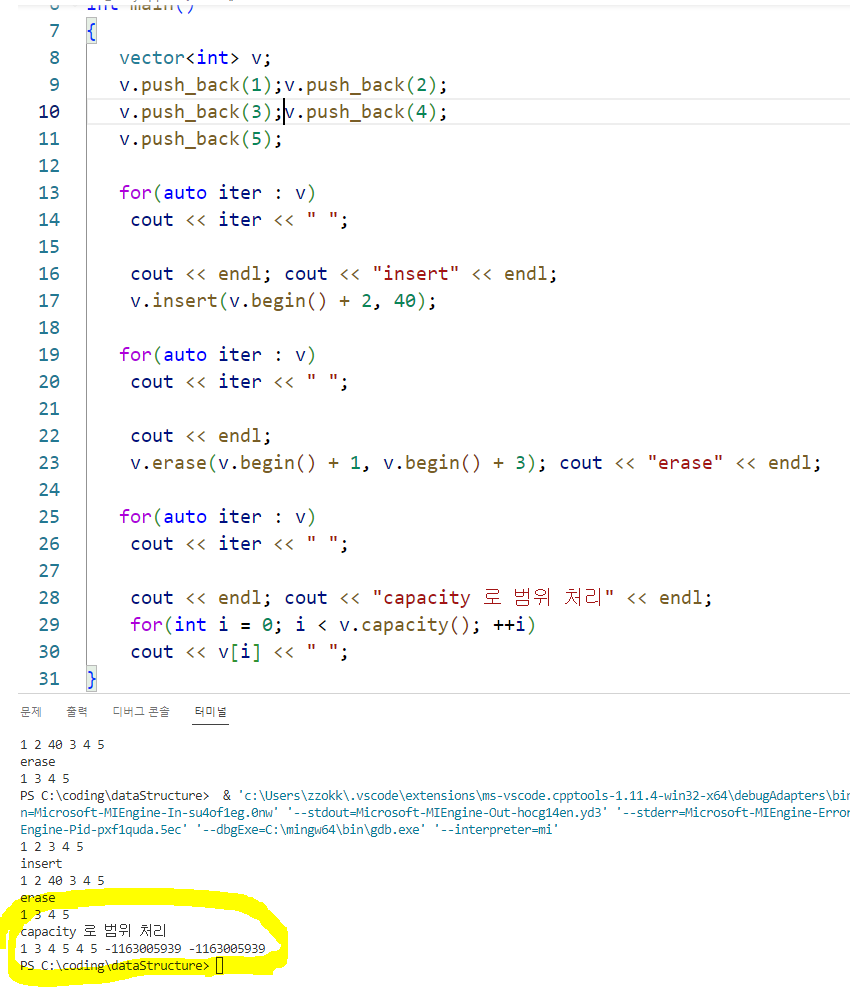Image resolution: width=850 pixels, height=987 pixels.
Task: Click the v[i] expression on line 30
Action: (x=239, y=651)
